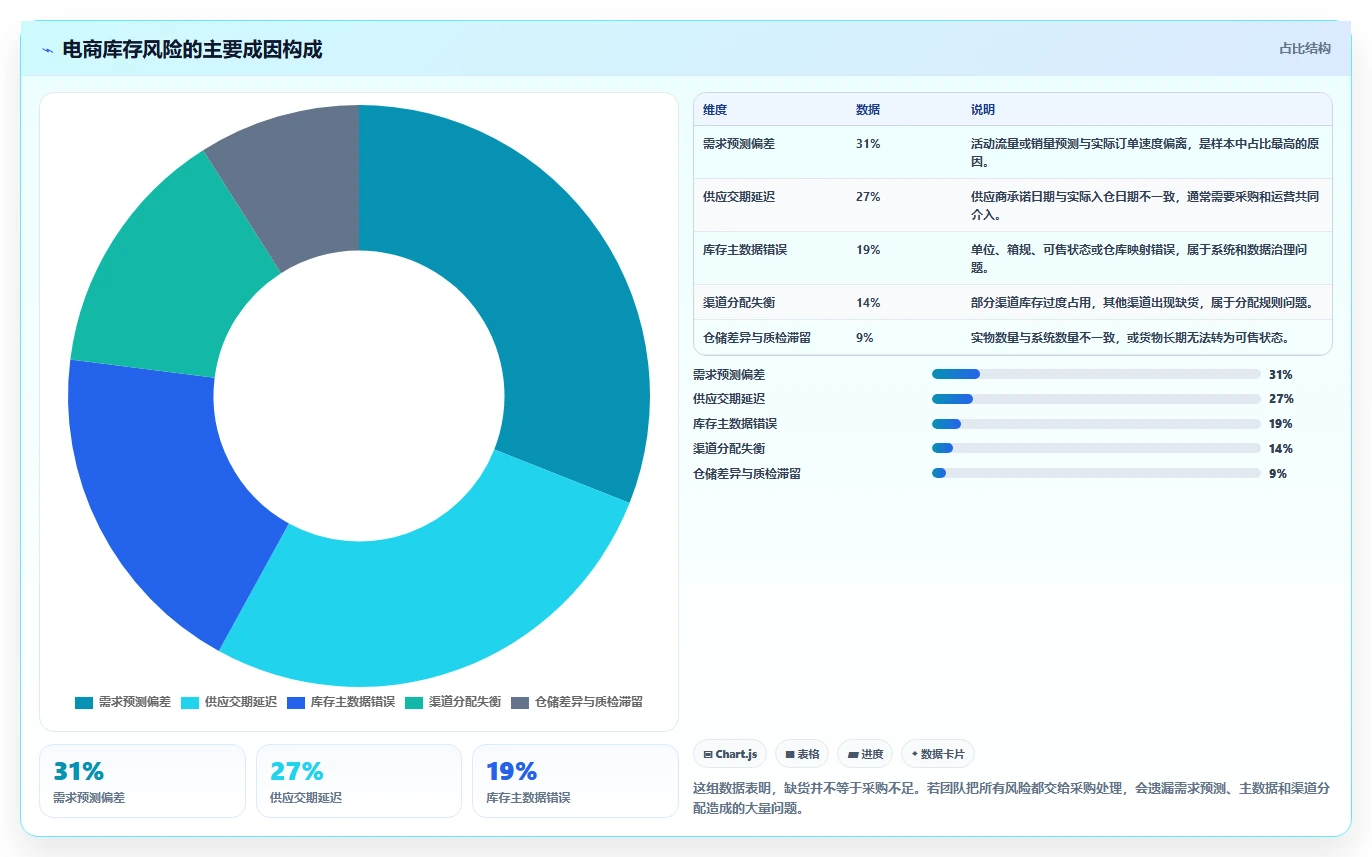
Task: Click the 仓储差异与质检滞留 progress bar
Action: tap(1096, 474)
